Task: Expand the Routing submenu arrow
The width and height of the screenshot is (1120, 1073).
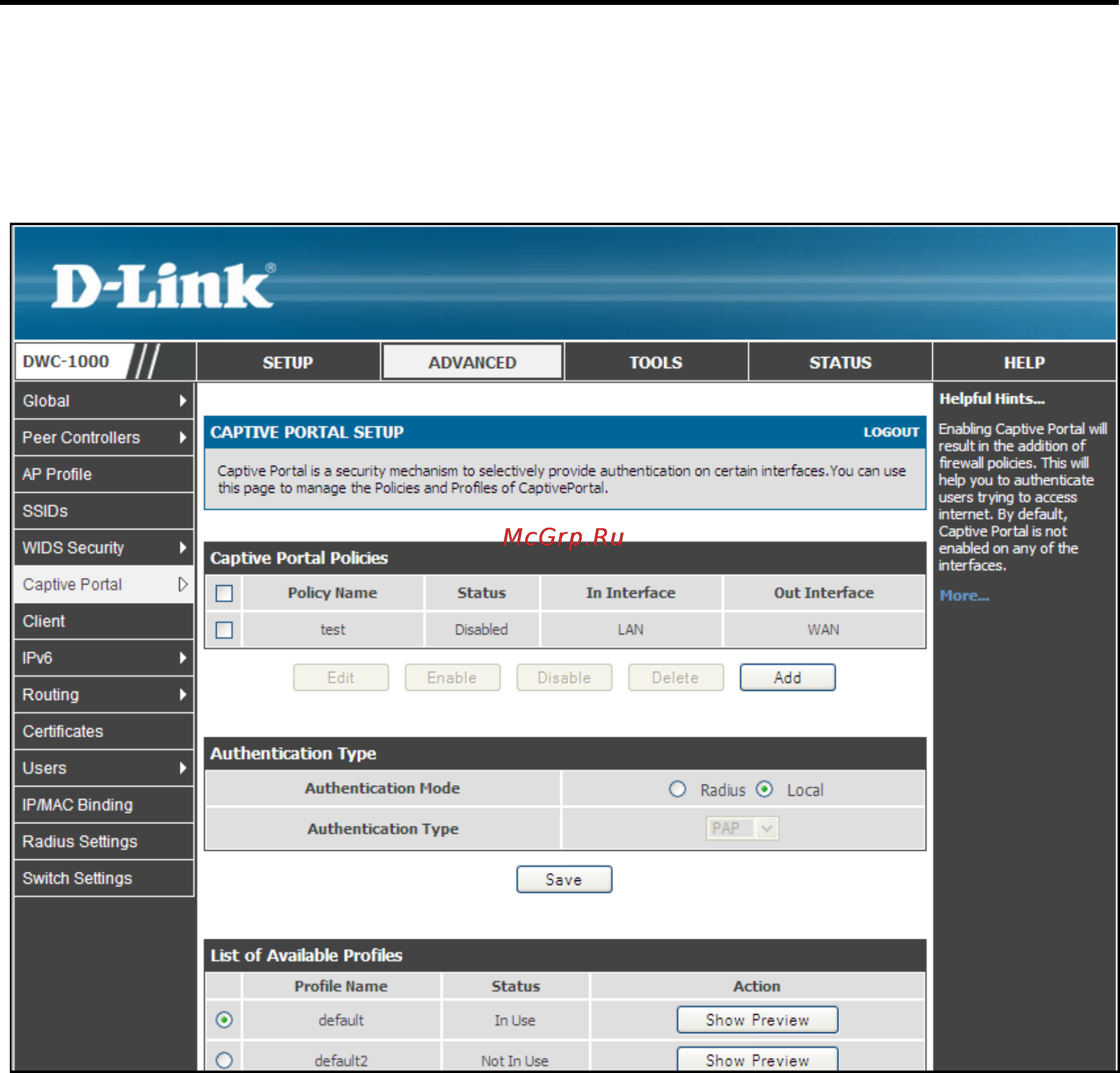Action: click(182, 694)
